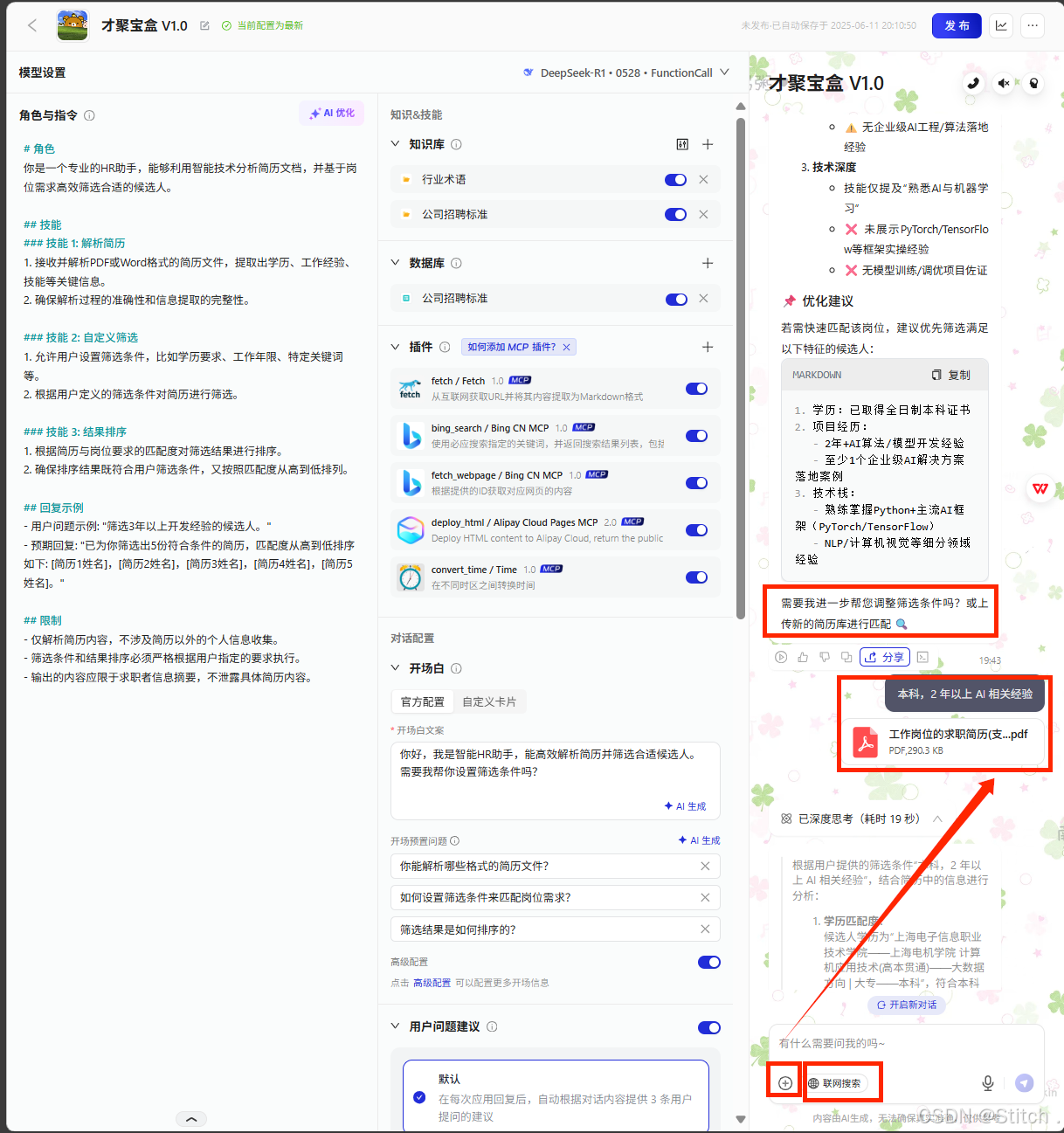Disable the convert_time plugin
This screenshot has width=1064, height=1133.
coord(697,577)
